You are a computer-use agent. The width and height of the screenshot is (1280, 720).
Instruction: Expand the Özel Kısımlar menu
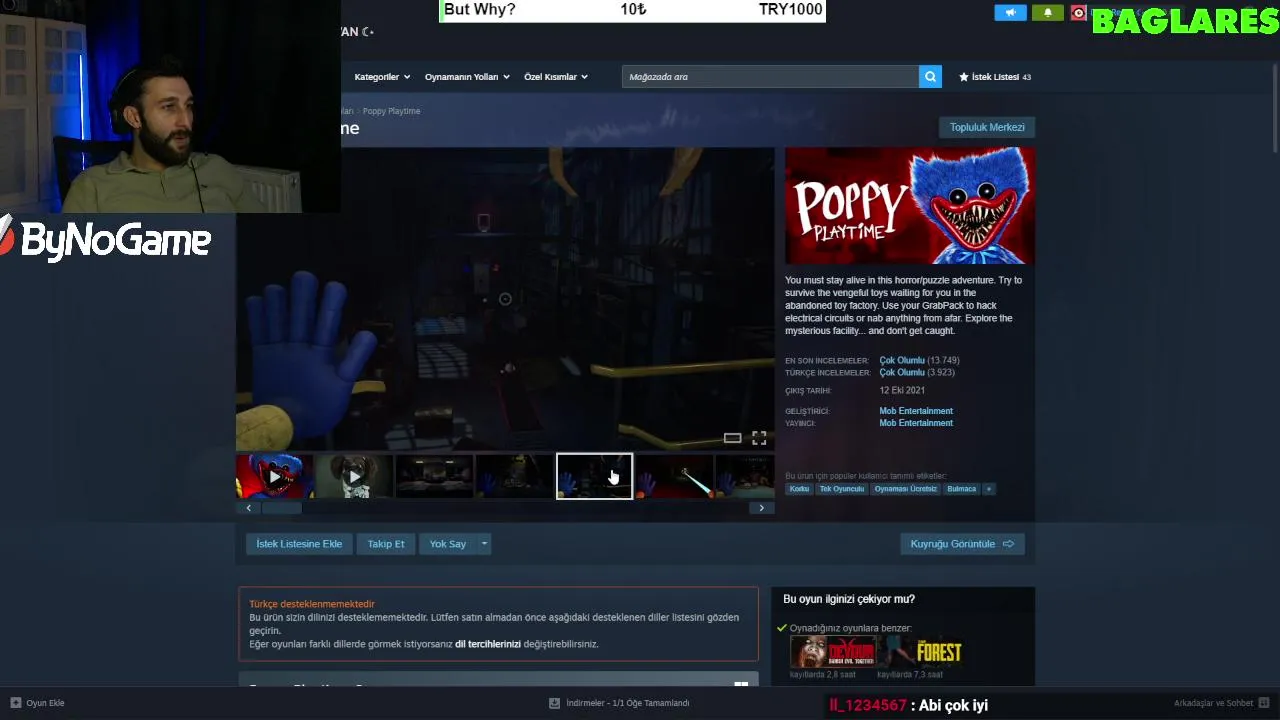tap(556, 77)
